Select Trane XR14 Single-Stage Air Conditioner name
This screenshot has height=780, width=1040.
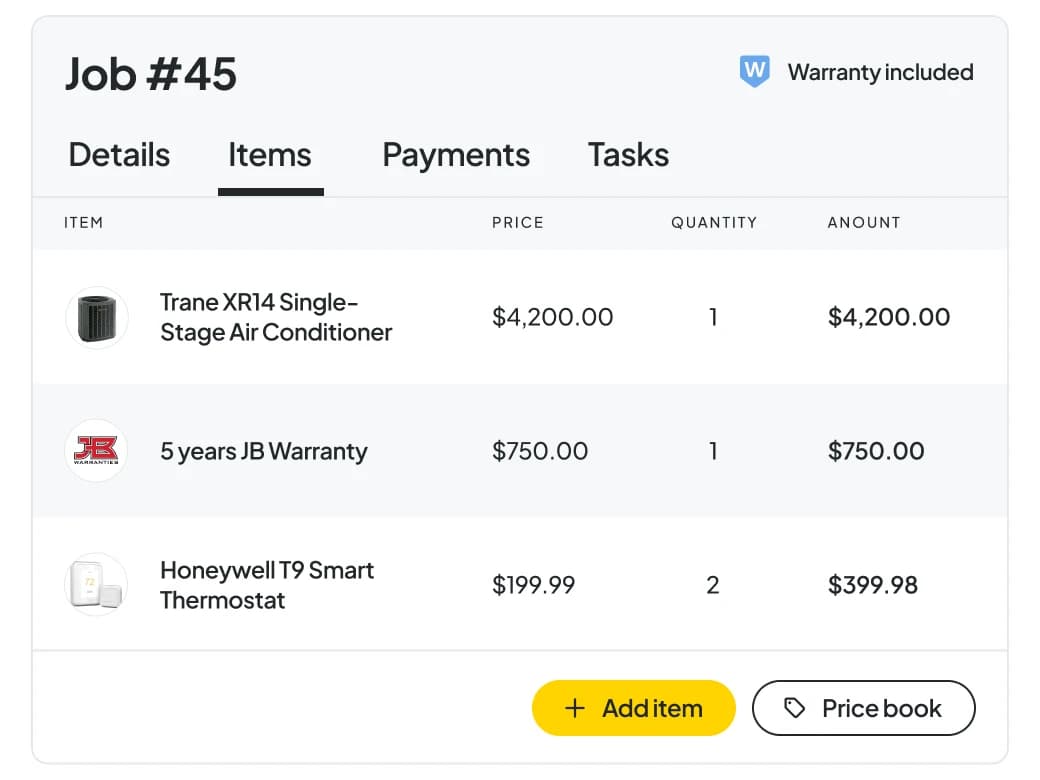tap(276, 318)
